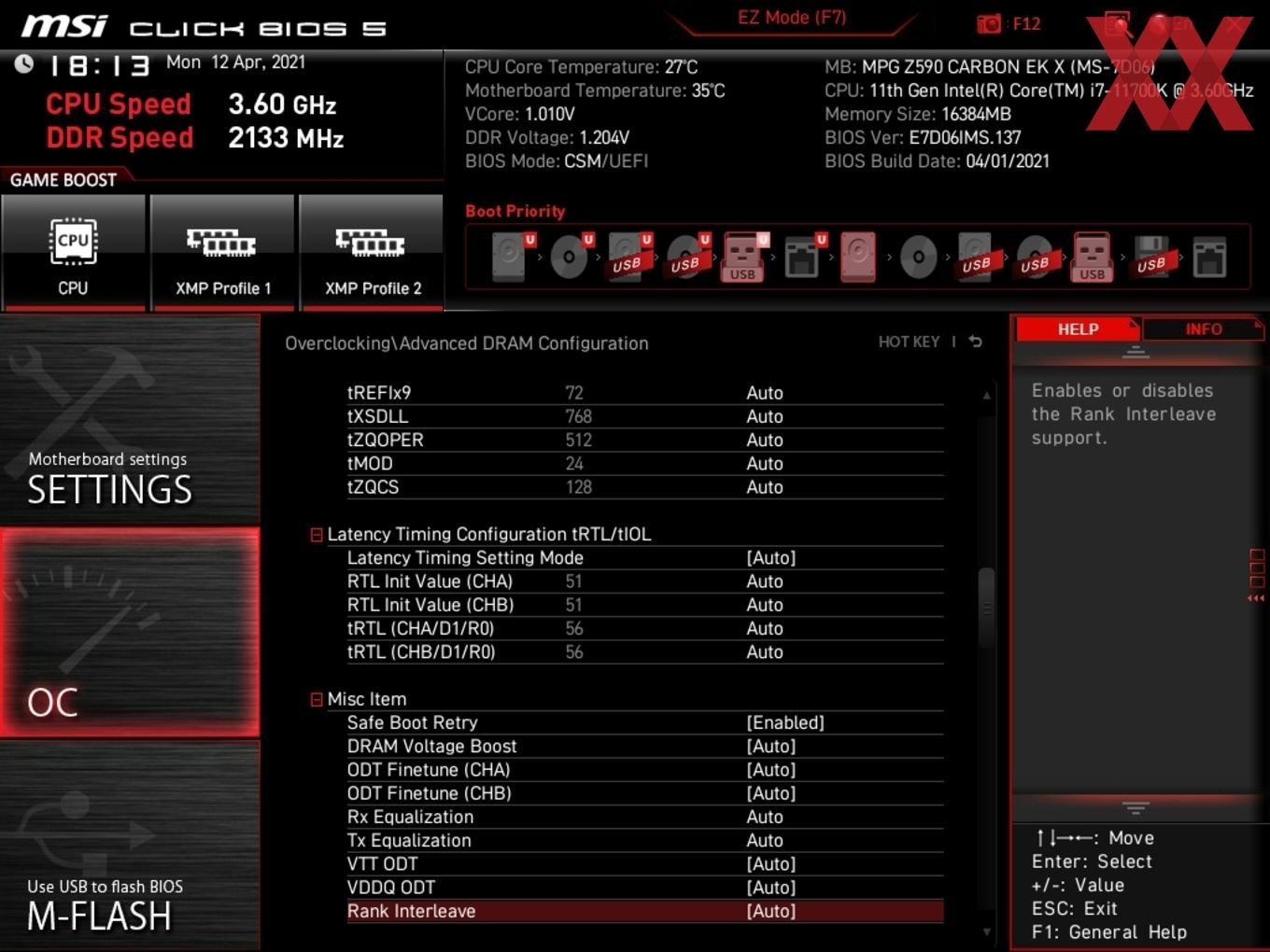Select the Tx Equalization Auto field
The width and height of the screenshot is (1270, 952).
[x=765, y=840]
